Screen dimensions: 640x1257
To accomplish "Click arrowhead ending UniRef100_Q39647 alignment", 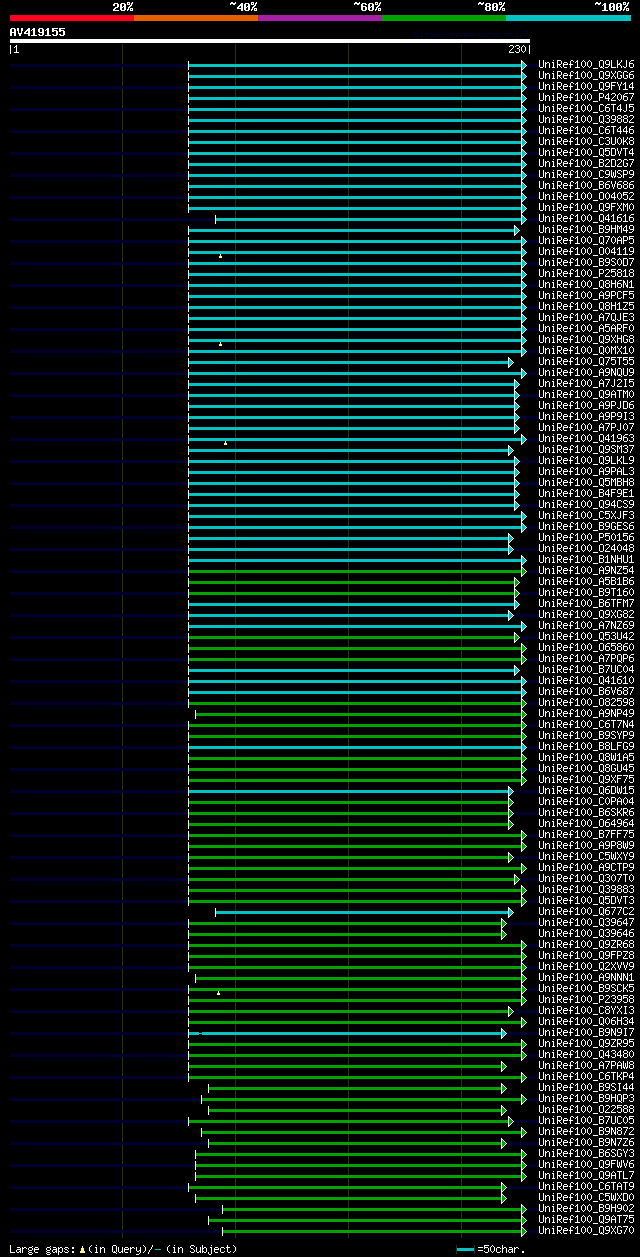I will (504, 923).
